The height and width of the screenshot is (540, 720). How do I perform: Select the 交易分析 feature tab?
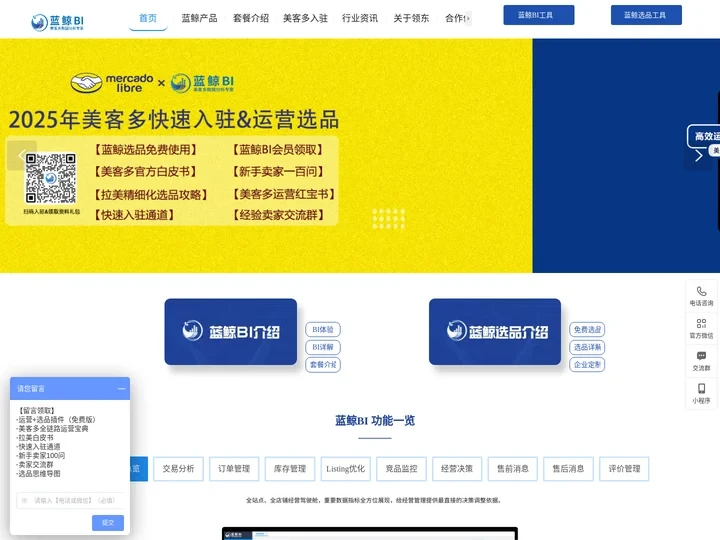[179, 469]
